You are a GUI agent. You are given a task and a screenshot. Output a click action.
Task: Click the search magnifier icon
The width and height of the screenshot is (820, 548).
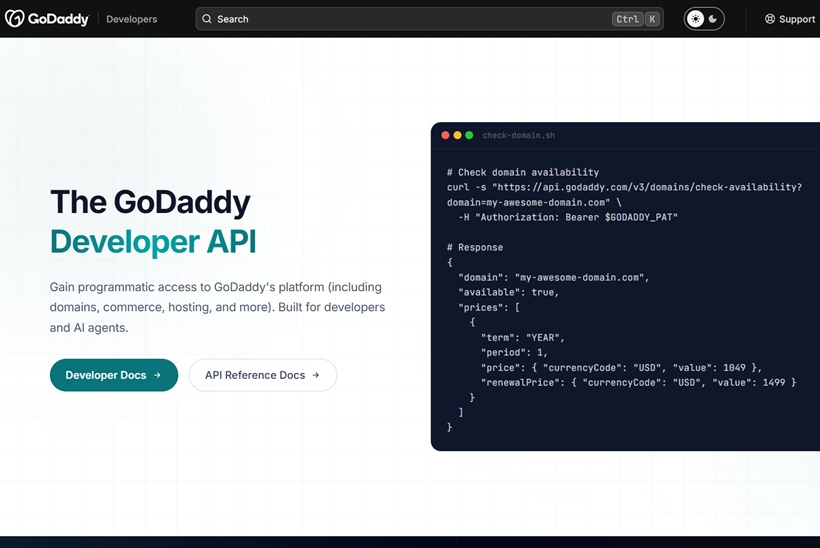pos(207,19)
